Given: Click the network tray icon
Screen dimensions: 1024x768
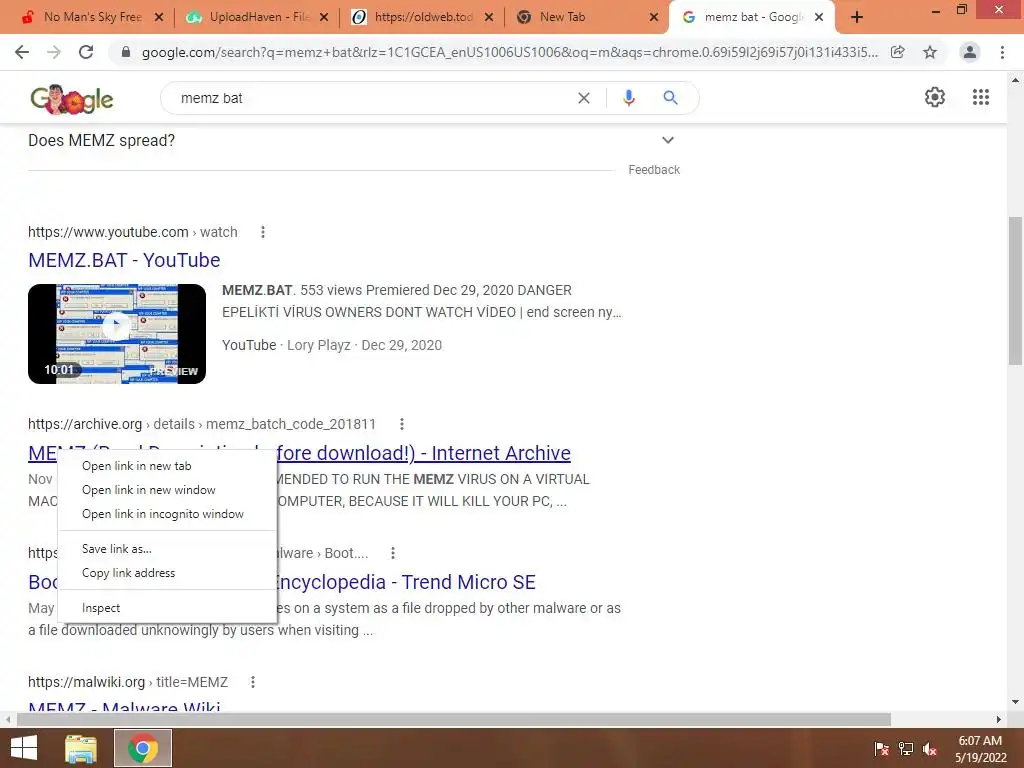Looking at the screenshot, I should click(x=906, y=749).
